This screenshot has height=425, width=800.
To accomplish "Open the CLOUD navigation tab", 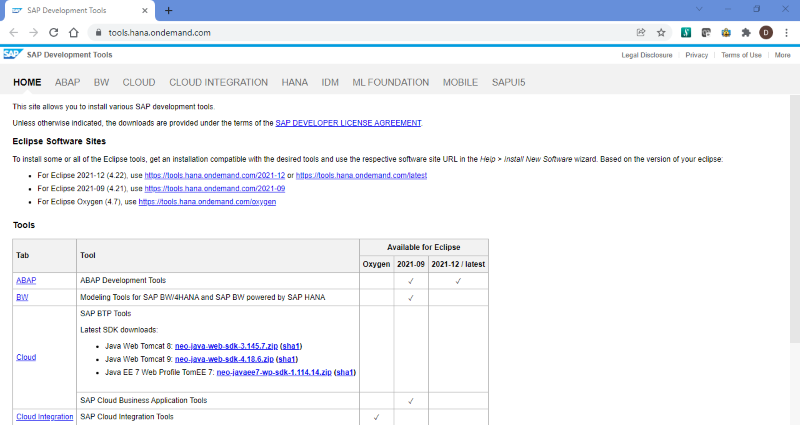I will pos(138,82).
